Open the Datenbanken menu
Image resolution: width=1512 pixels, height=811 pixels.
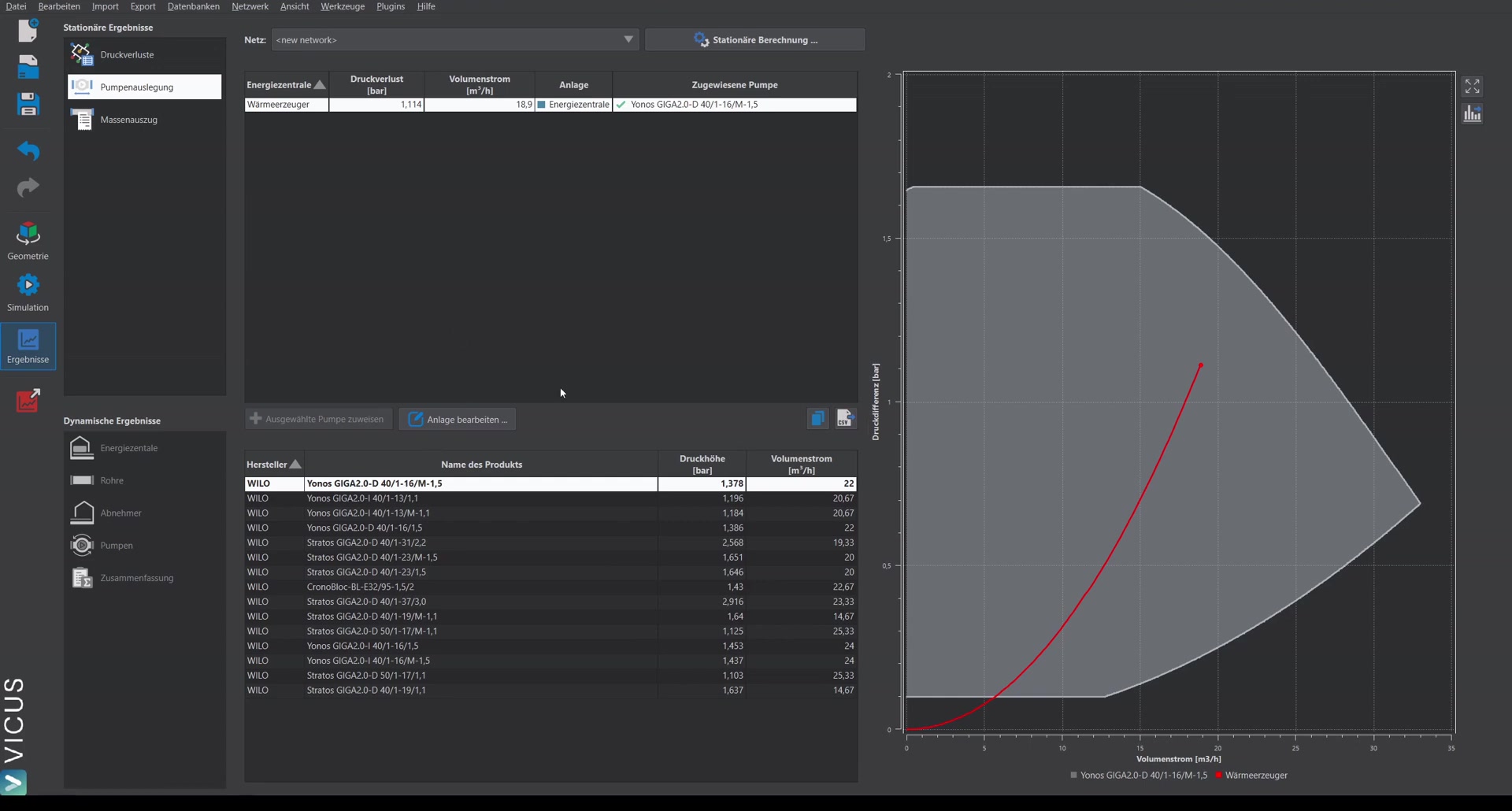[x=194, y=6]
